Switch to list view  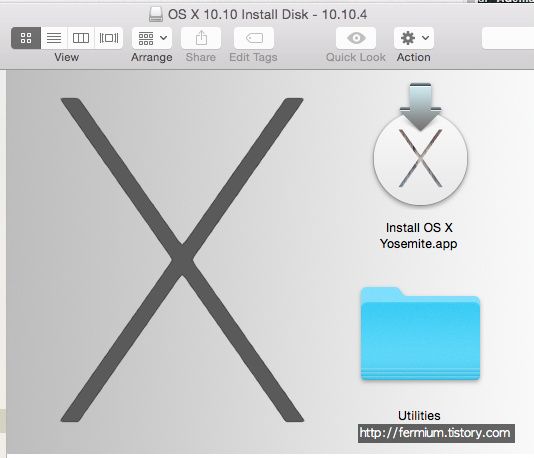(54, 38)
